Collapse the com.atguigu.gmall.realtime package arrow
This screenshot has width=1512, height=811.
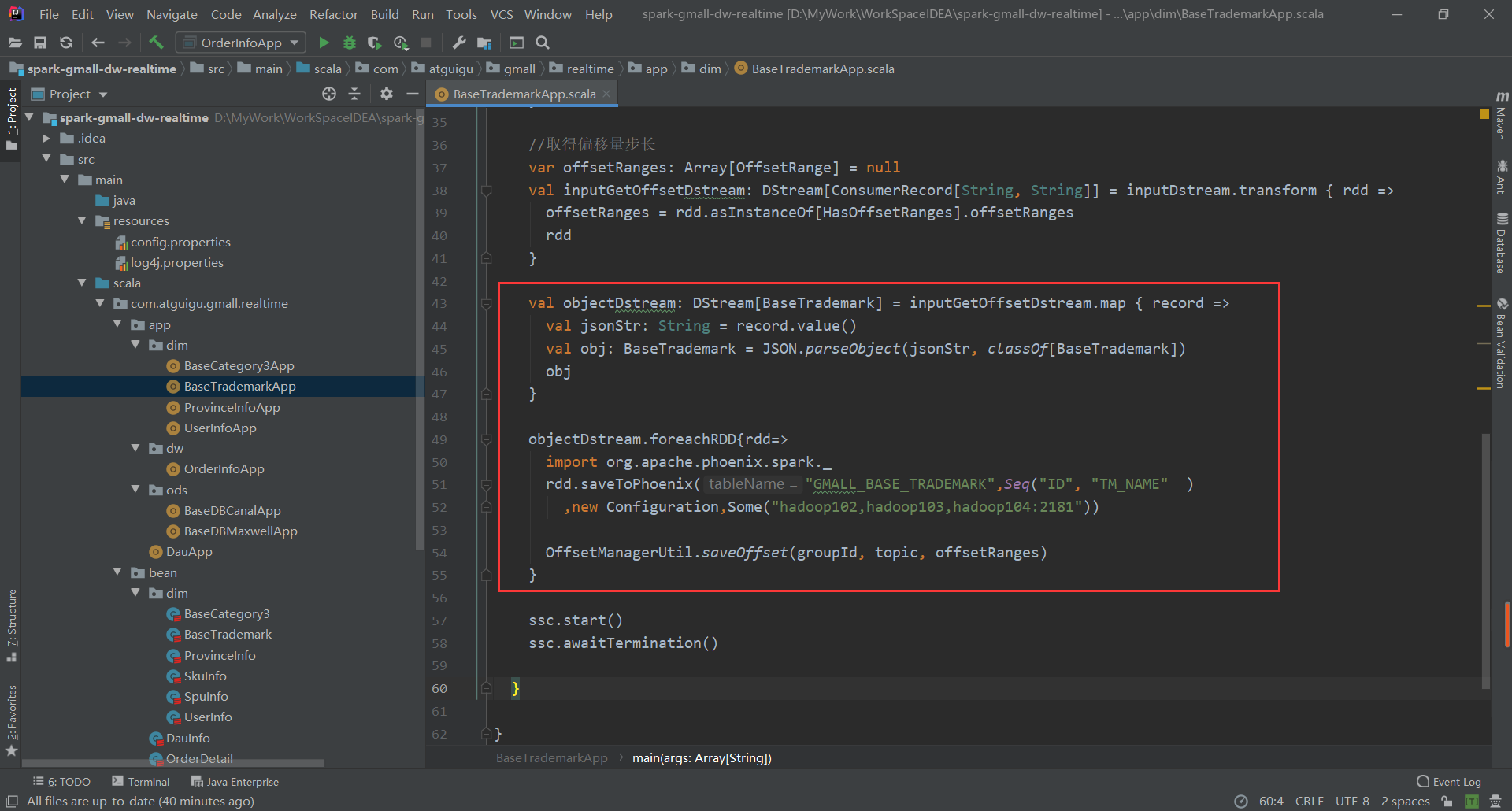click(x=100, y=303)
